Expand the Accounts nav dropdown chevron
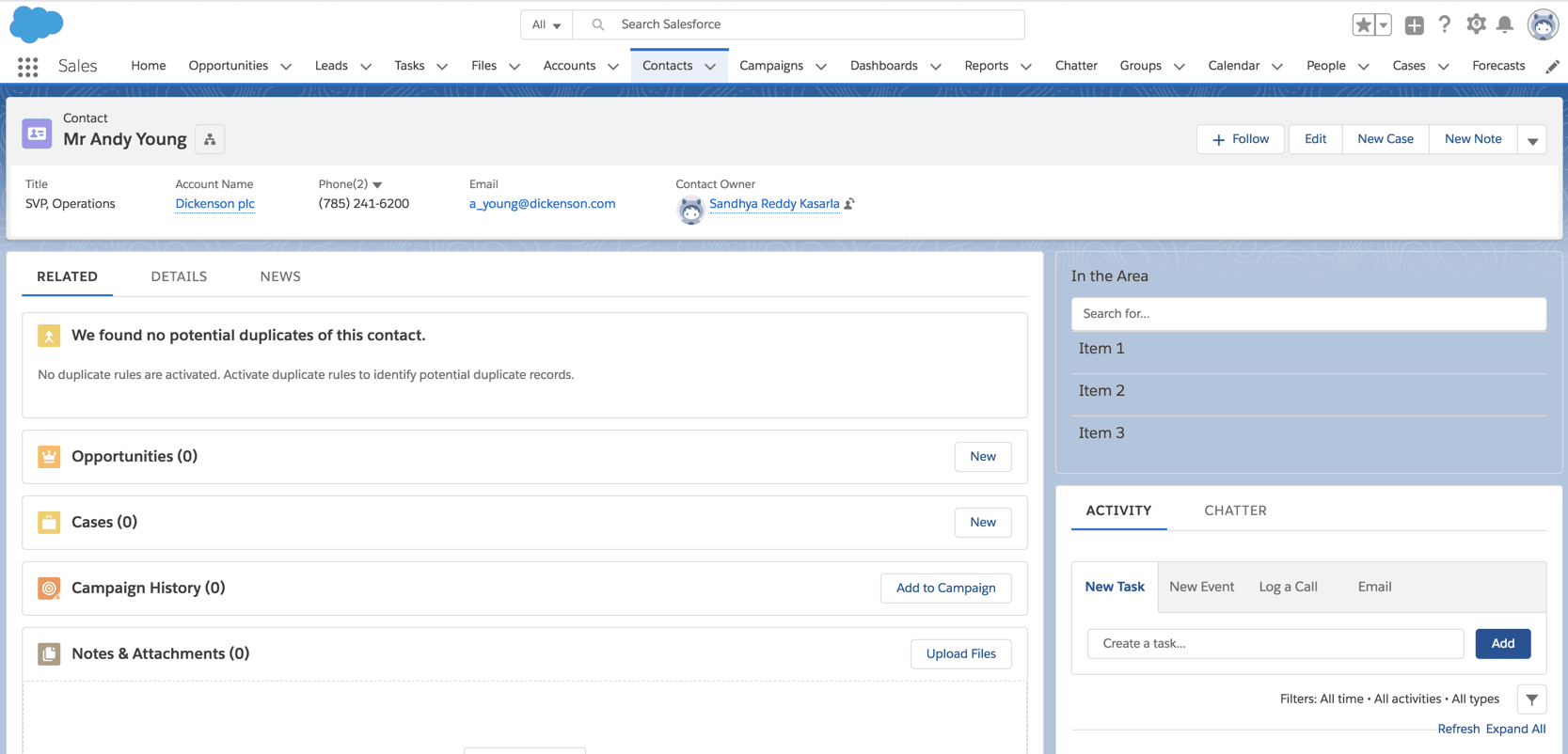This screenshot has width=1568, height=754. pos(613,66)
